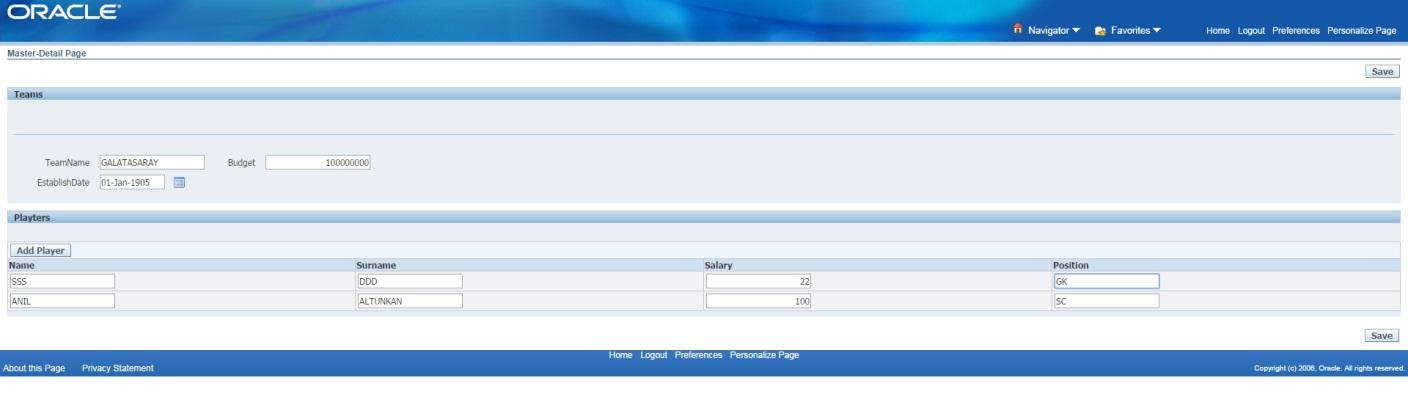Expand the Favorites dropdown arrow
Screen dimensions: 1408x397
coord(1157,31)
